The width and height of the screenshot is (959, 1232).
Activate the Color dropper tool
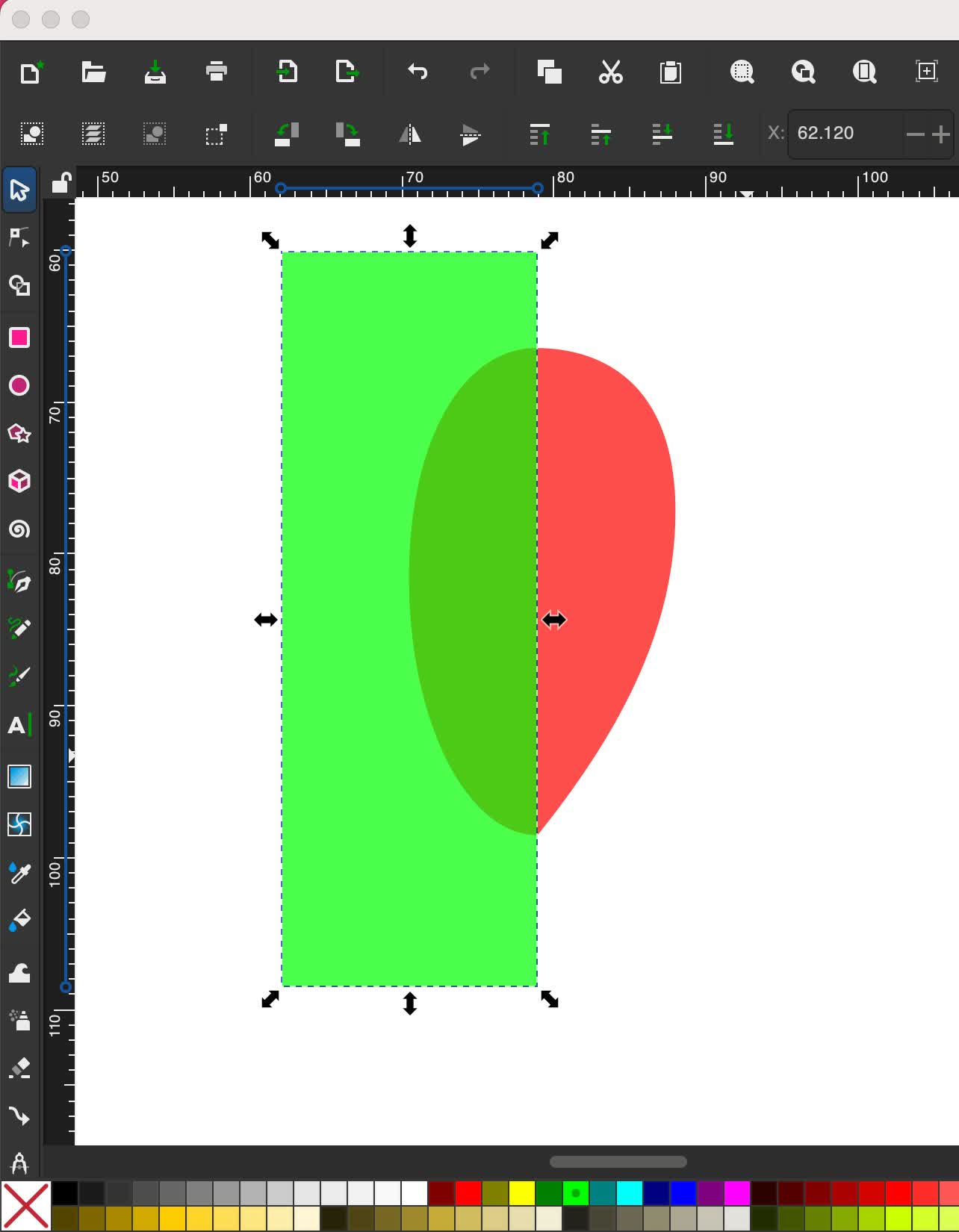[x=19, y=872]
